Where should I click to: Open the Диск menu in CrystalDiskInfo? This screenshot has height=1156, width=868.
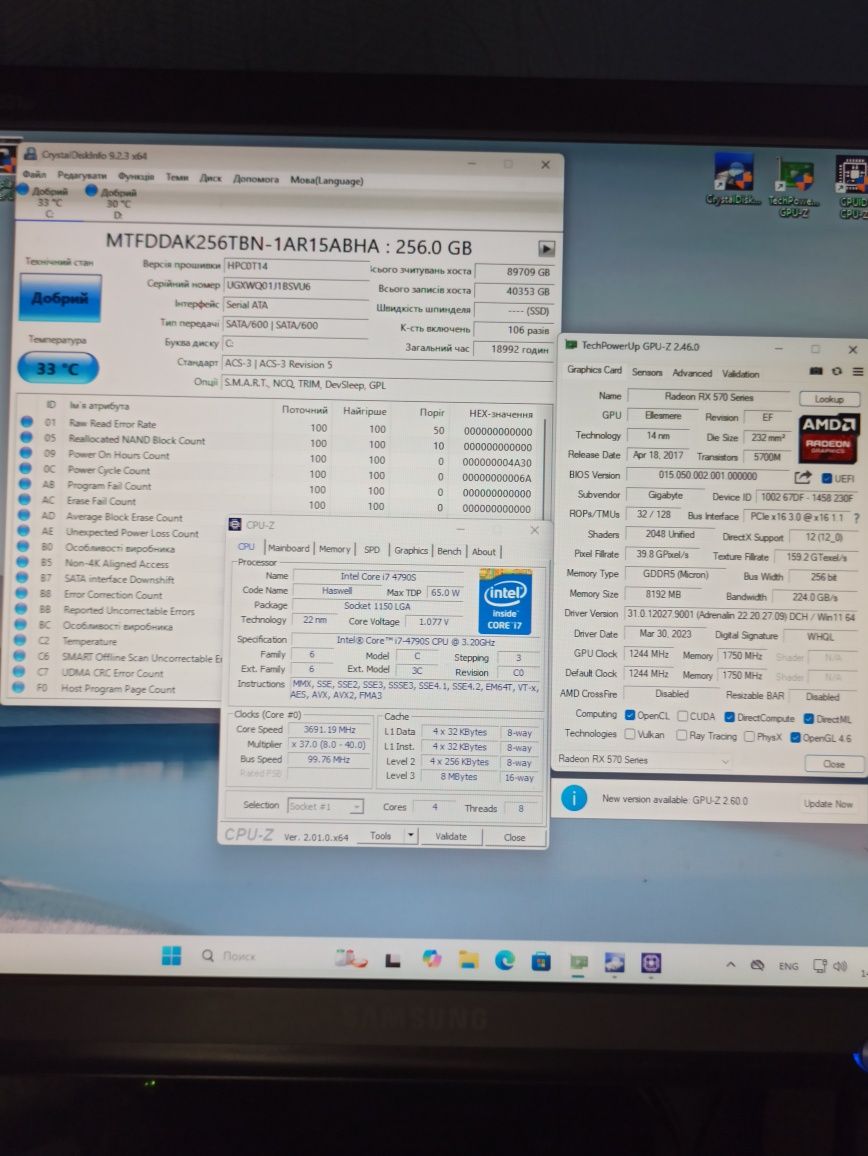click(x=210, y=178)
